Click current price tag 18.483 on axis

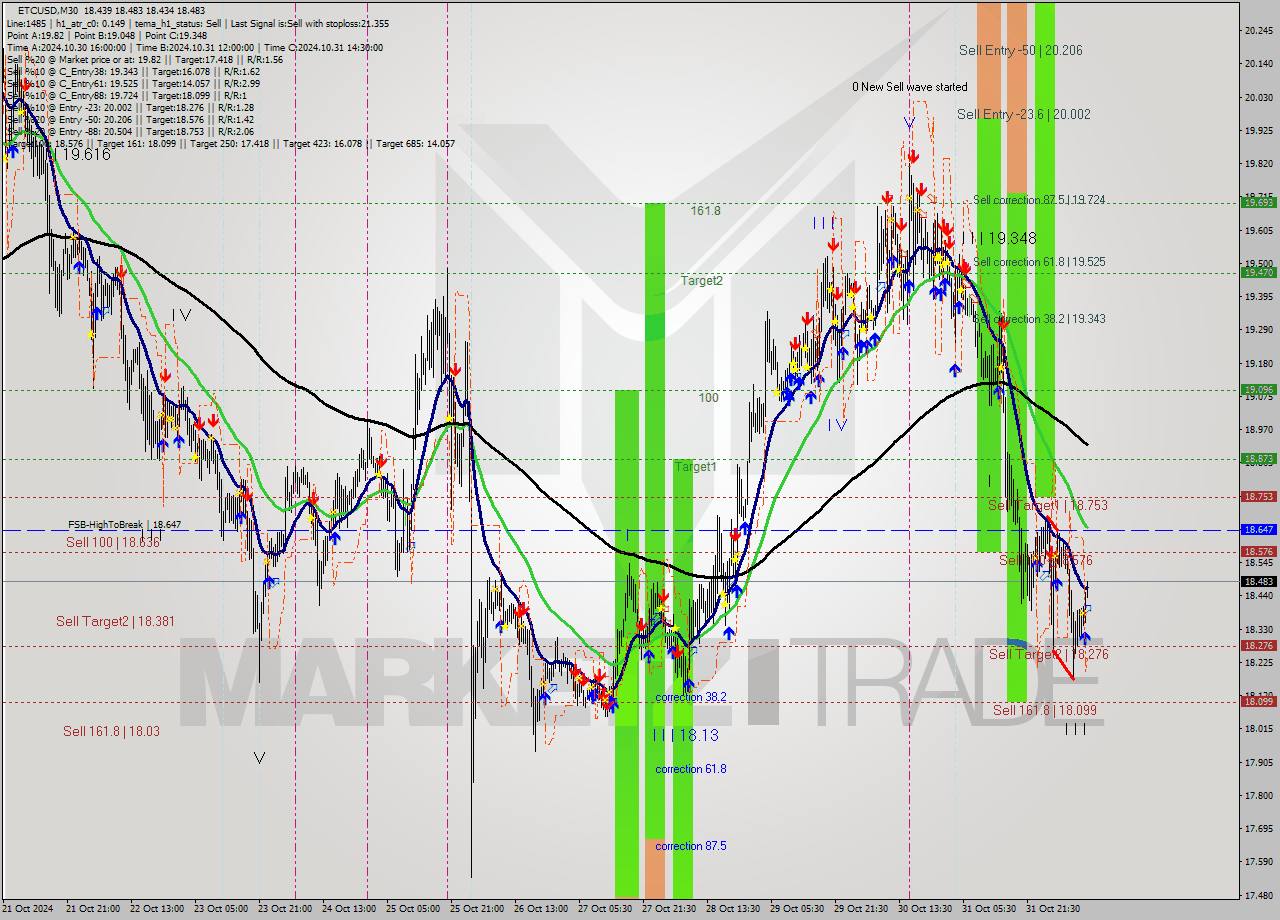coord(1258,581)
